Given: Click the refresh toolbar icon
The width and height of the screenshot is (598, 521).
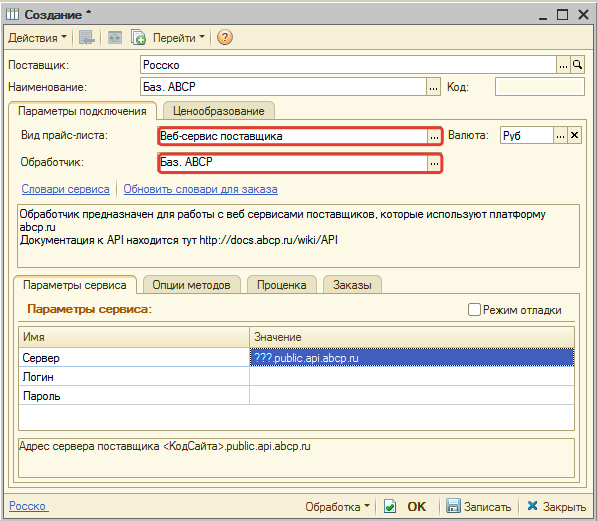Looking at the screenshot, I should (x=114, y=37).
